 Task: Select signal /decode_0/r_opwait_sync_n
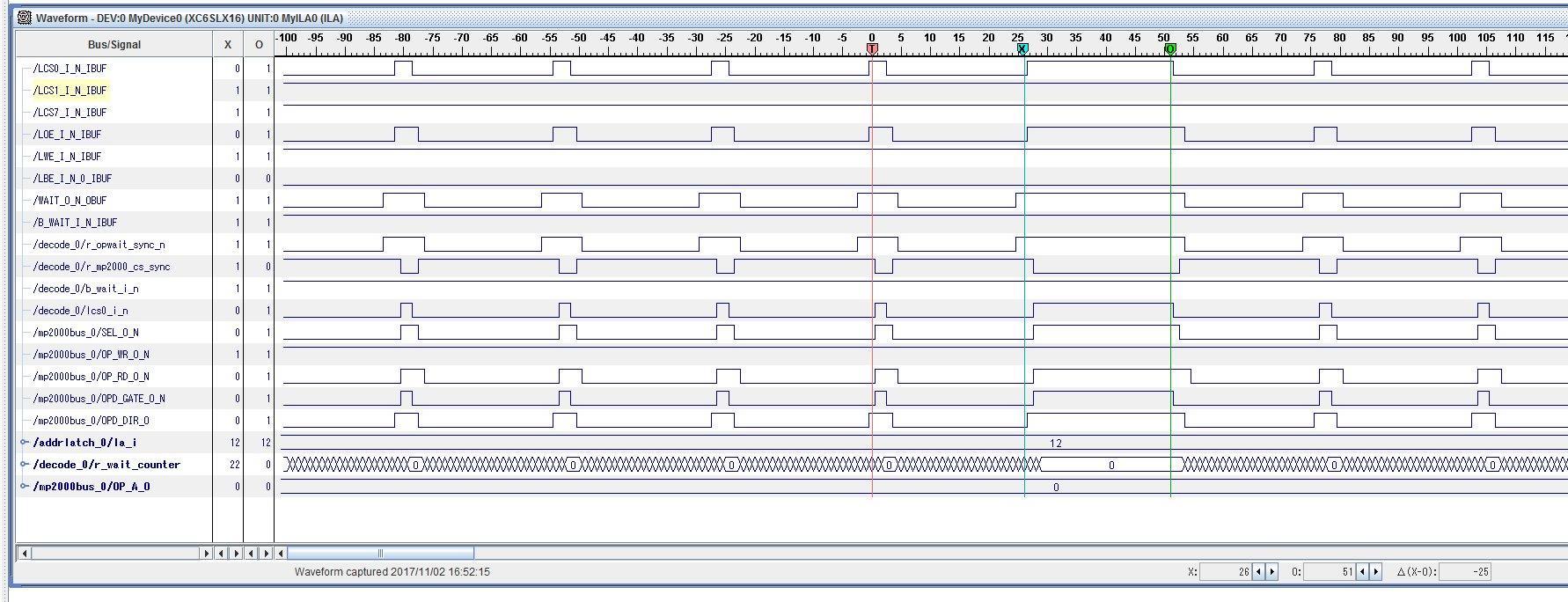coord(99,244)
